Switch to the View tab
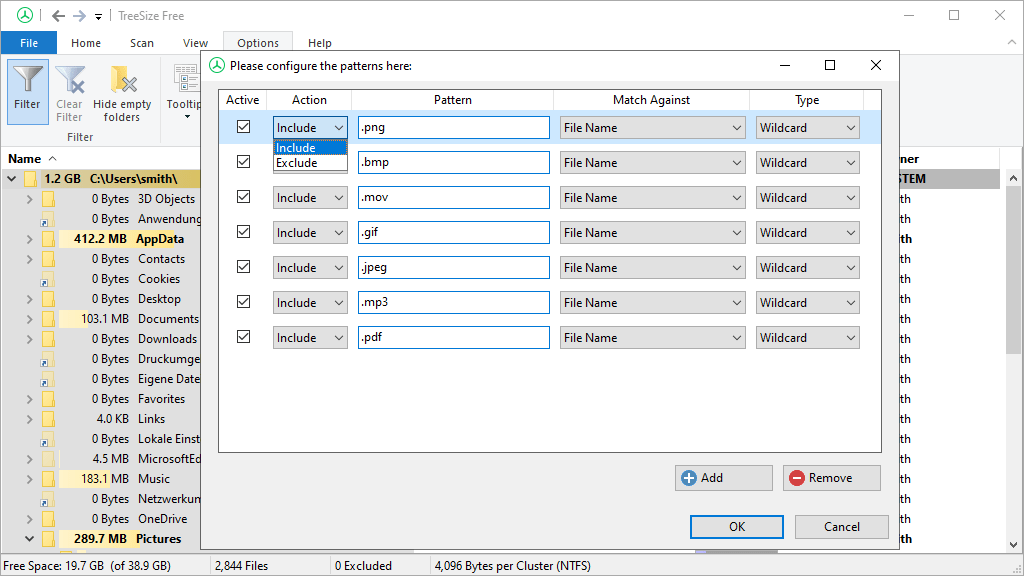Image resolution: width=1024 pixels, height=576 pixels. (x=195, y=43)
